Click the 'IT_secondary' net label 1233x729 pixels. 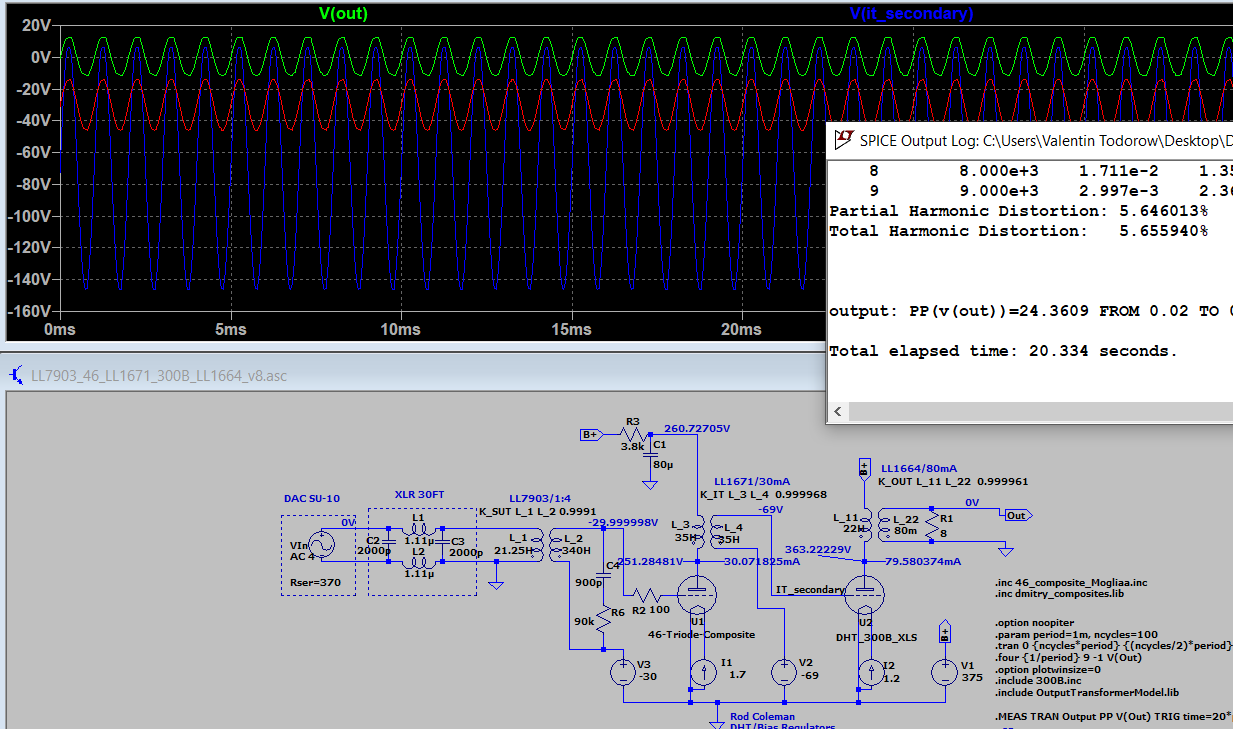[x=811, y=590]
